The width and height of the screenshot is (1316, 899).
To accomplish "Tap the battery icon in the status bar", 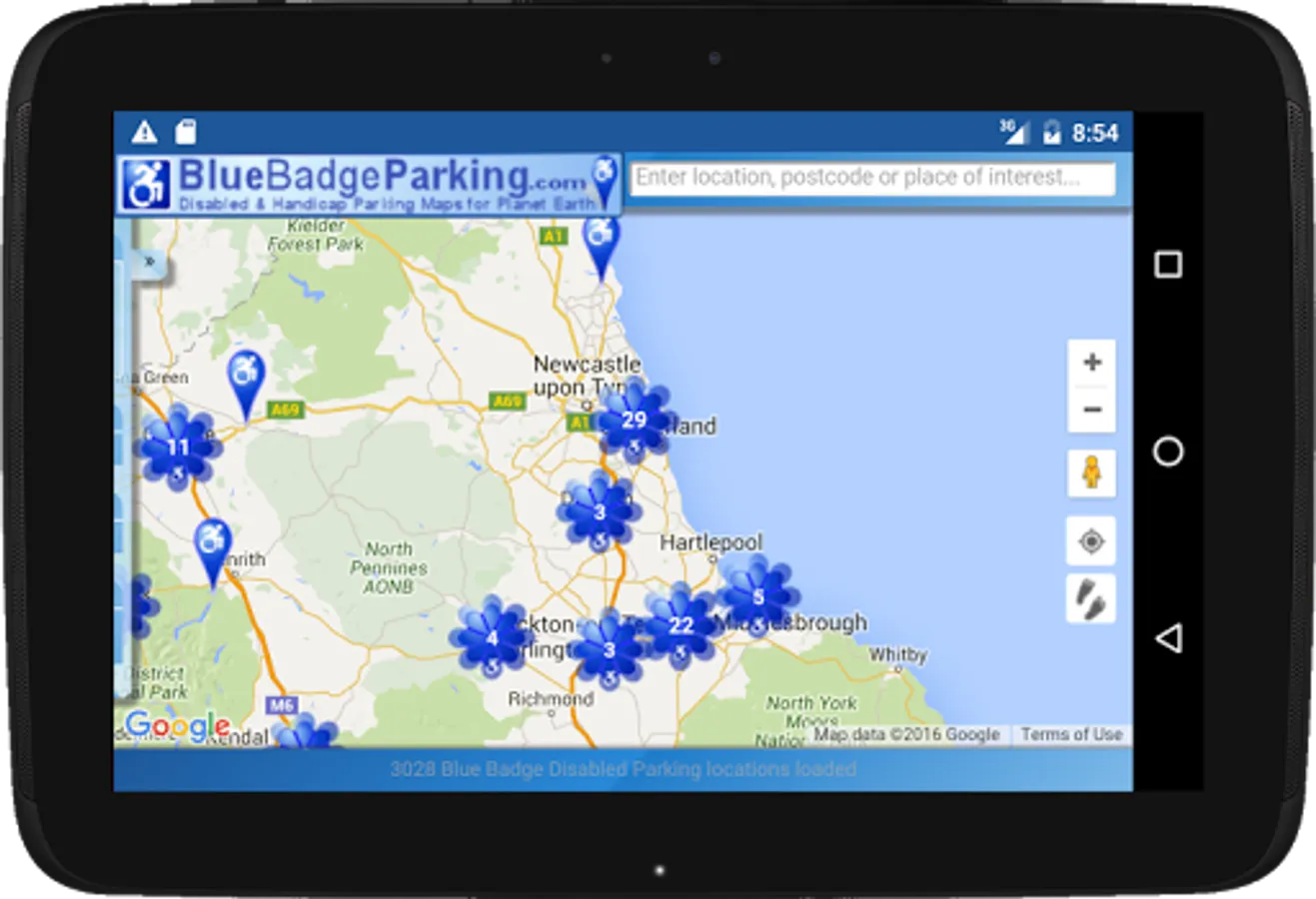I will [x=1051, y=132].
